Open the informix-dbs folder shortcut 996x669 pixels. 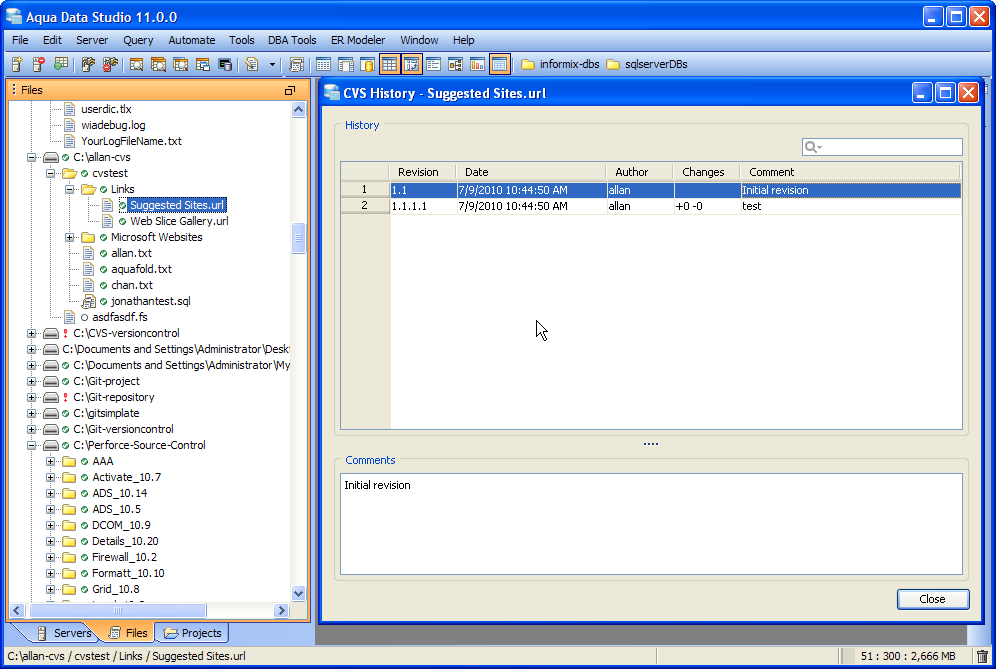pyautogui.click(x=560, y=64)
